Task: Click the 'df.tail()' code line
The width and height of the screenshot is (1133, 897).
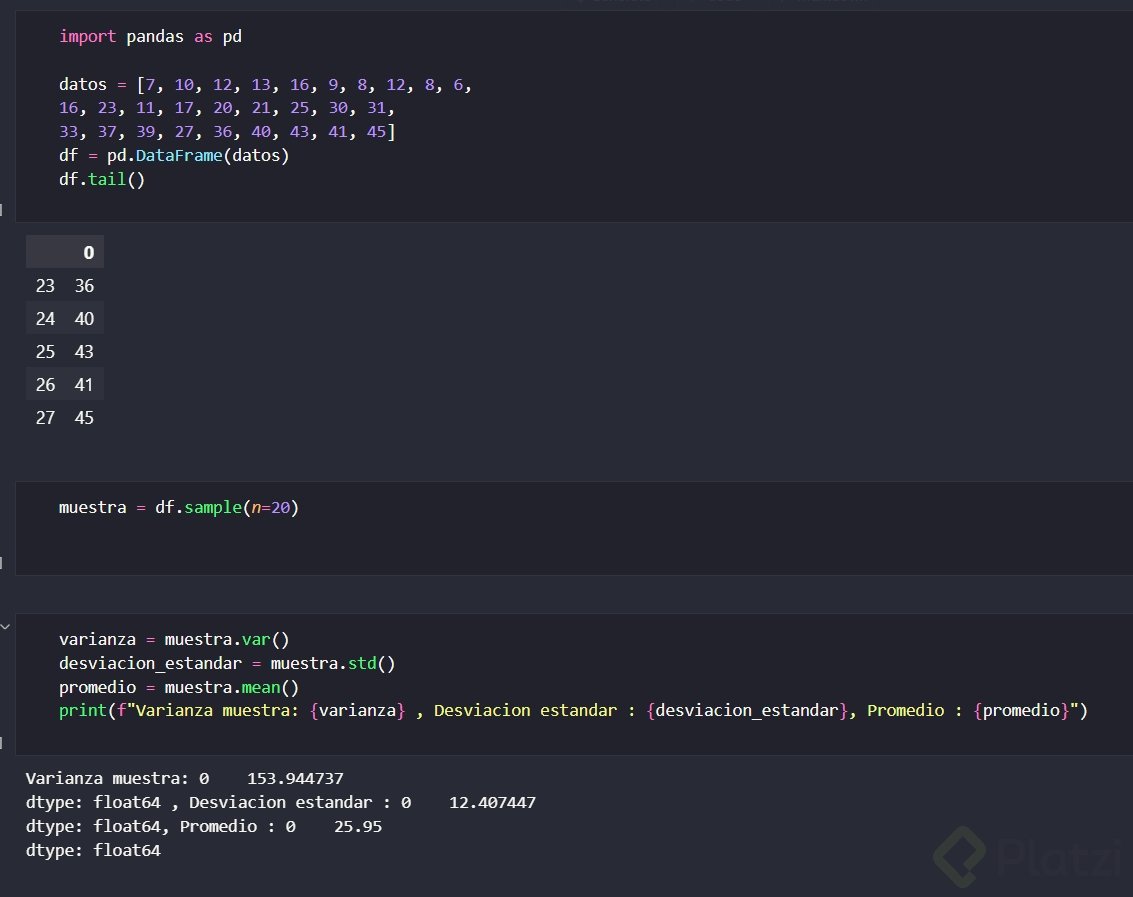Action: [102, 179]
